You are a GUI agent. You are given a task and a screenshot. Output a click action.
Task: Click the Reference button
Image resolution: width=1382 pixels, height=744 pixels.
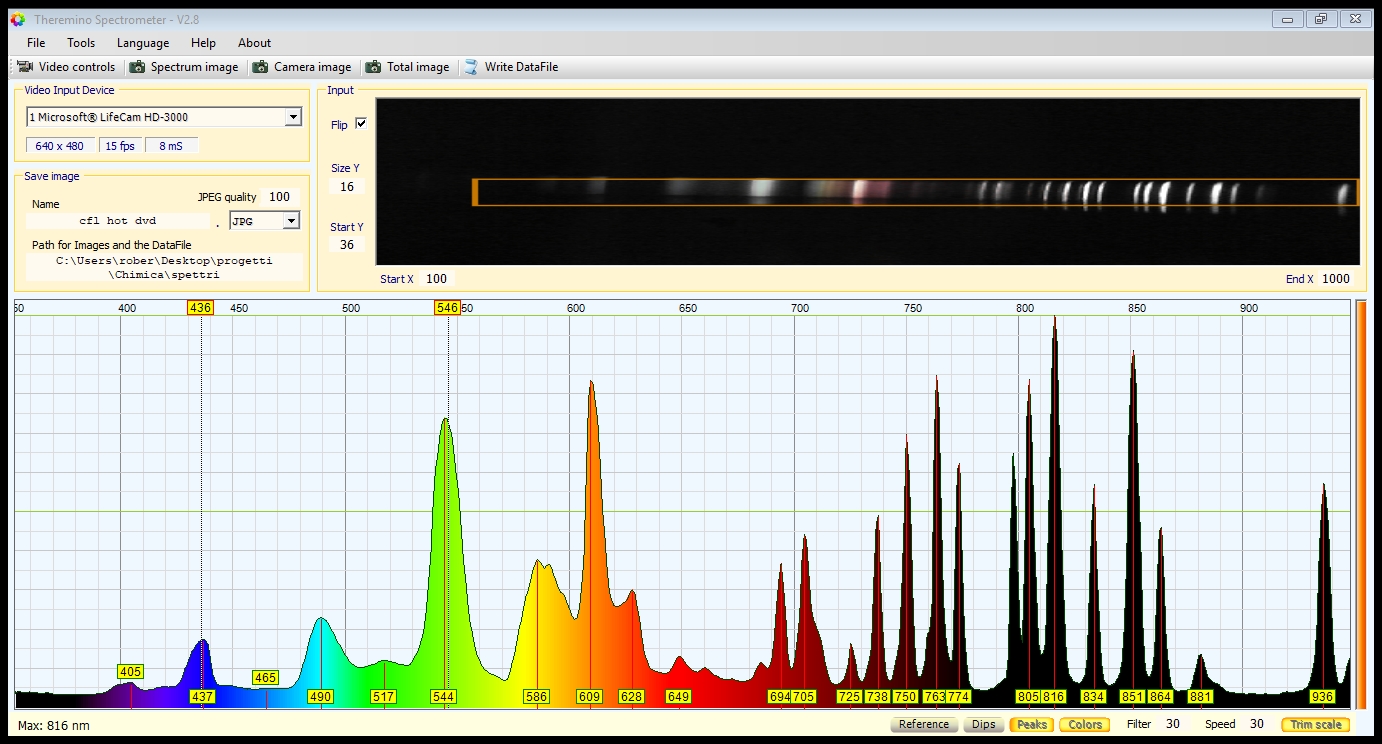point(923,724)
